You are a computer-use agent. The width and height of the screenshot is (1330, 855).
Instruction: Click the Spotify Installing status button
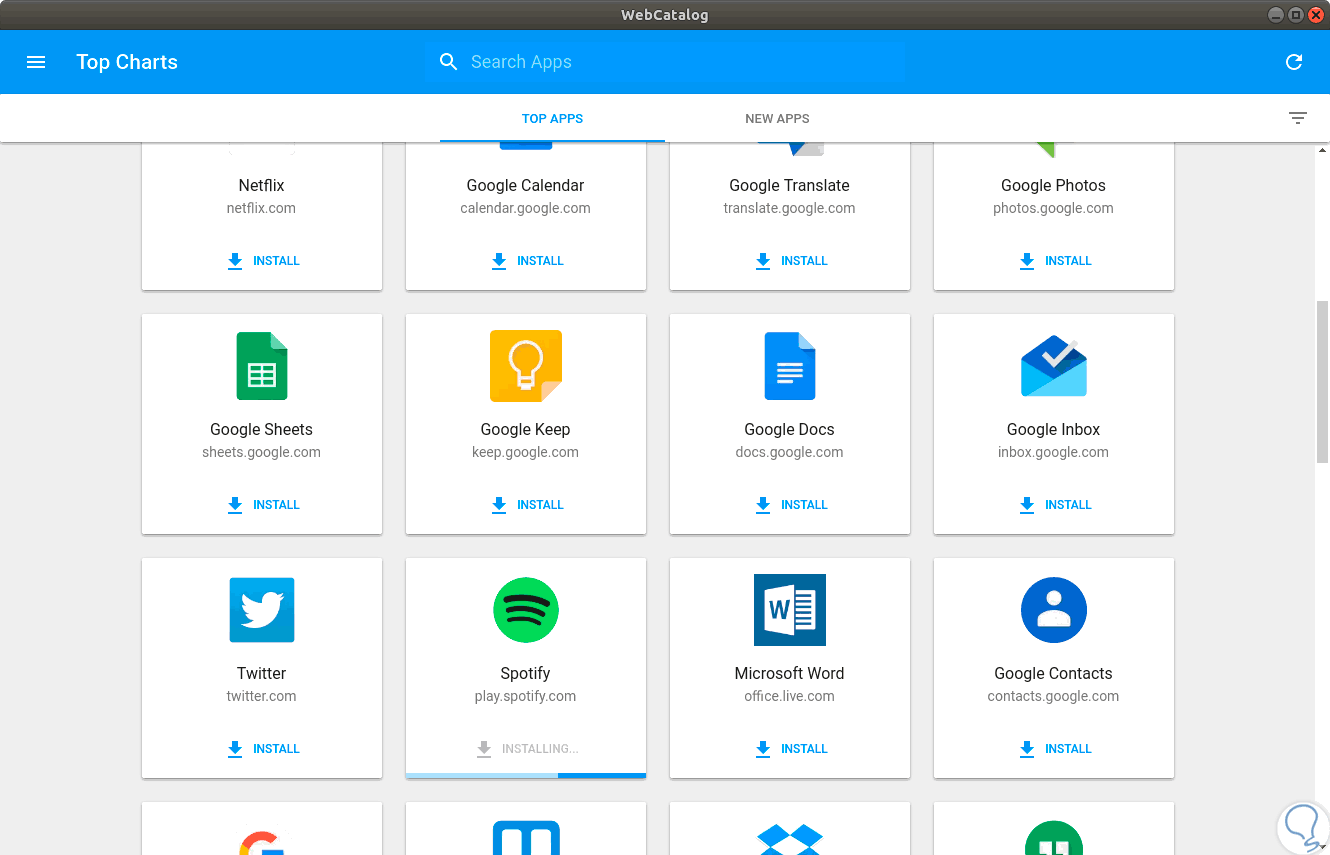click(526, 749)
